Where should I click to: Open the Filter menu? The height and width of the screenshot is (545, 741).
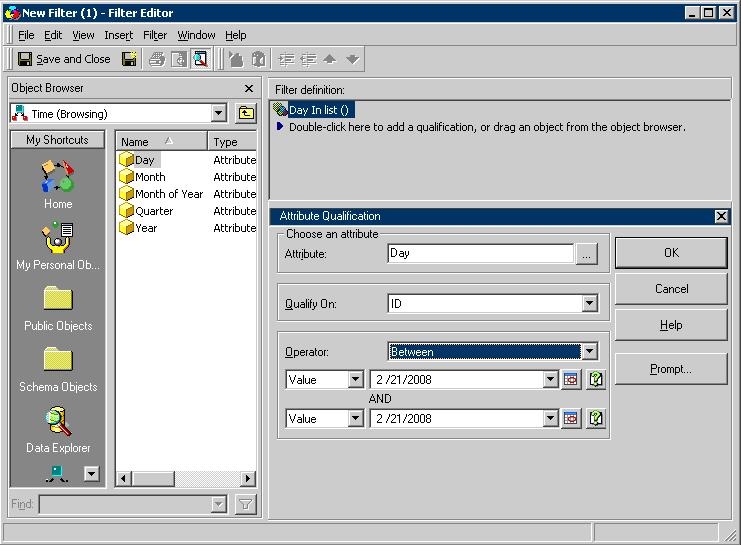tap(155, 35)
